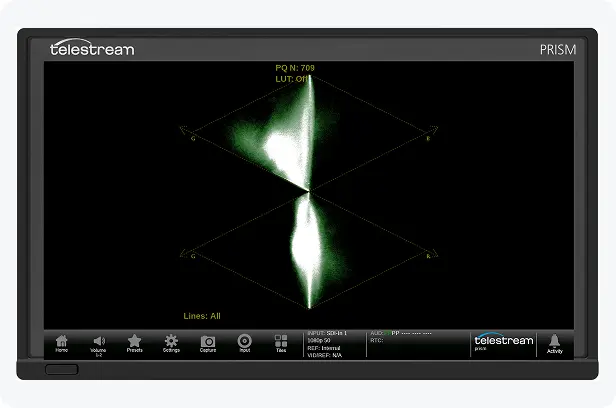Click the Telestream prism logo in status bar
Screen dimensions: 616x408
[504, 342]
